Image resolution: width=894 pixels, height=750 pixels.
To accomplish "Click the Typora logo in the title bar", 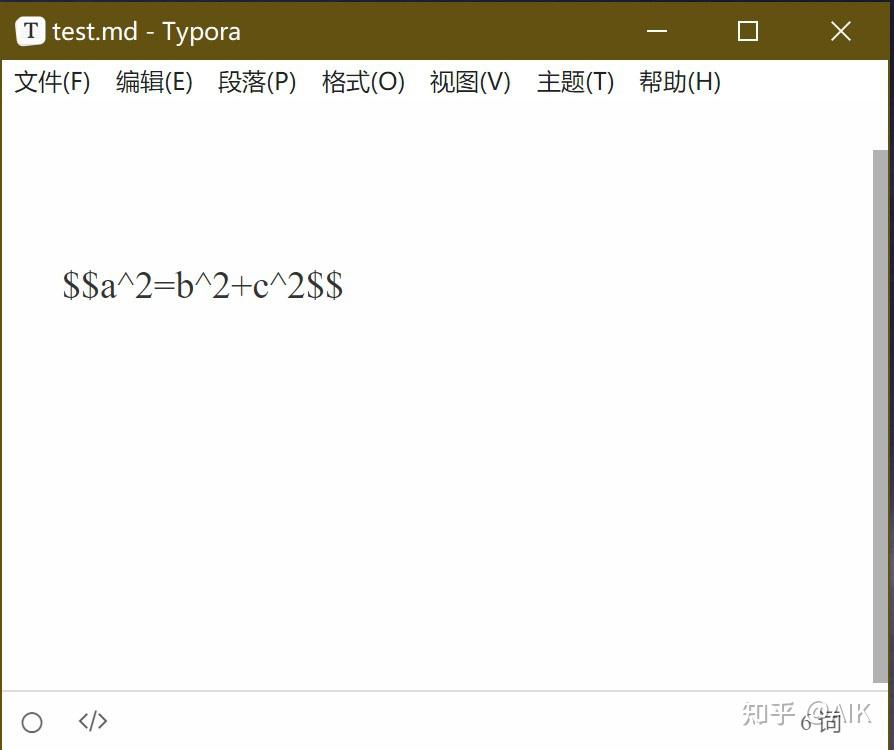I will point(30,31).
